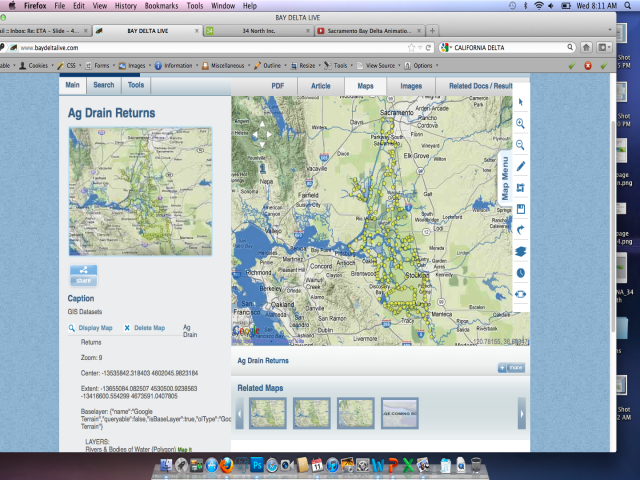Open a new tab with plus button

pos(432,31)
